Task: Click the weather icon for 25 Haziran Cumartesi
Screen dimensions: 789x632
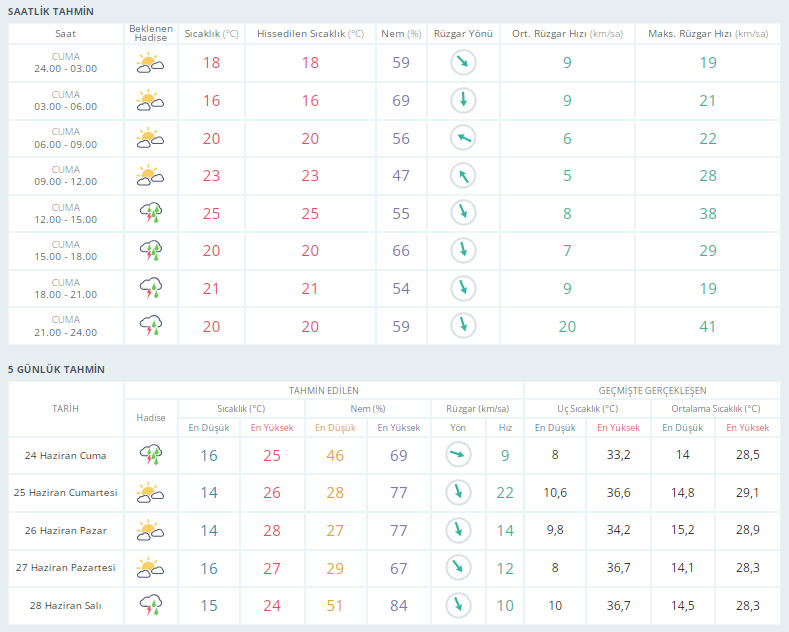Action: 150,493
